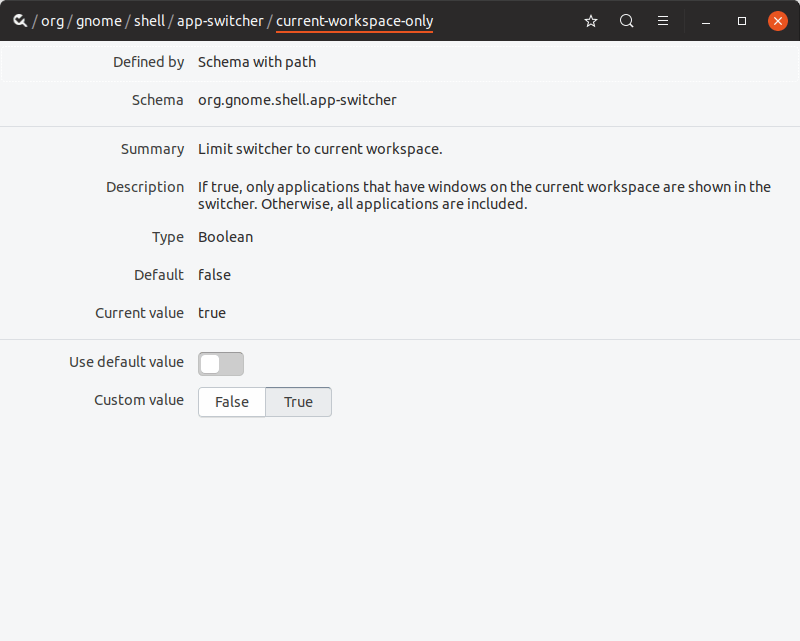Click the schema name org.gnome.shell.app-switcher
This screenshot has height=641, width=800.
coord(297,100)
